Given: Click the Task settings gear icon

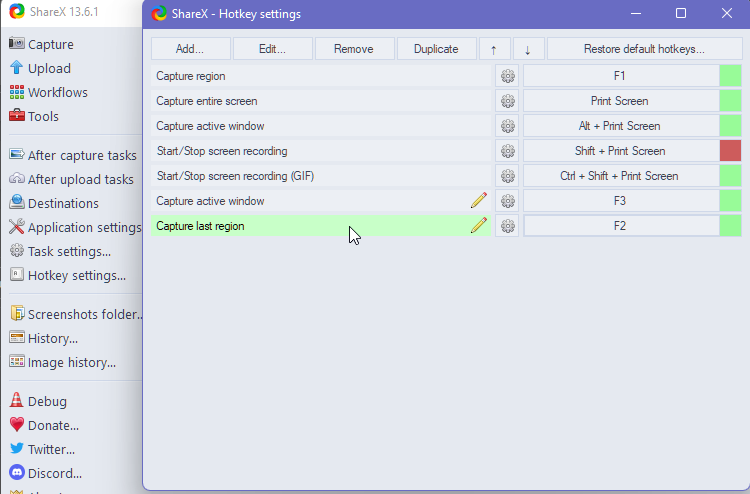Looking at the screenshot, I should point(17,250).
